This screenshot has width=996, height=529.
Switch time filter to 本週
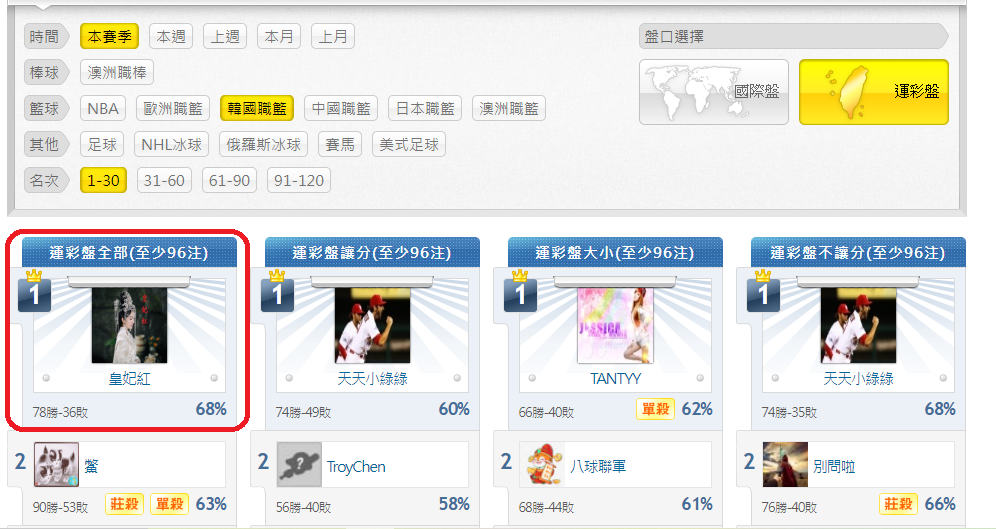pyautogui.click(x=171, y=37)
